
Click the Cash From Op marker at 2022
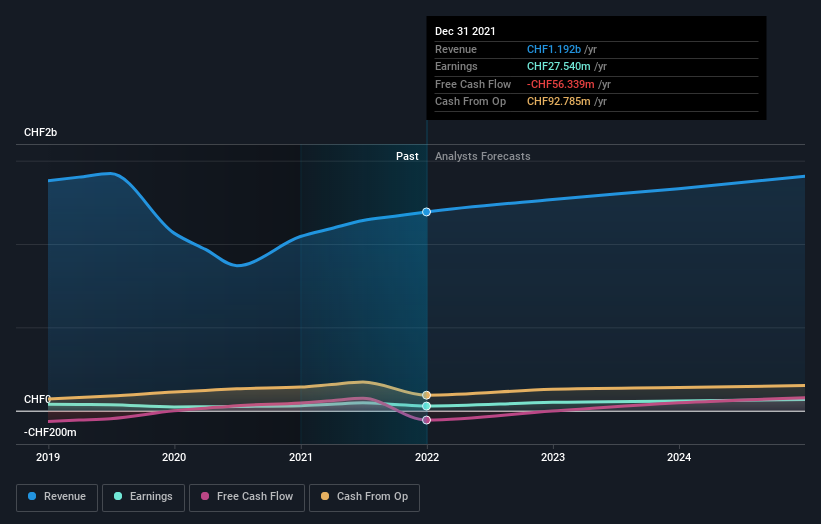(427, 395)
